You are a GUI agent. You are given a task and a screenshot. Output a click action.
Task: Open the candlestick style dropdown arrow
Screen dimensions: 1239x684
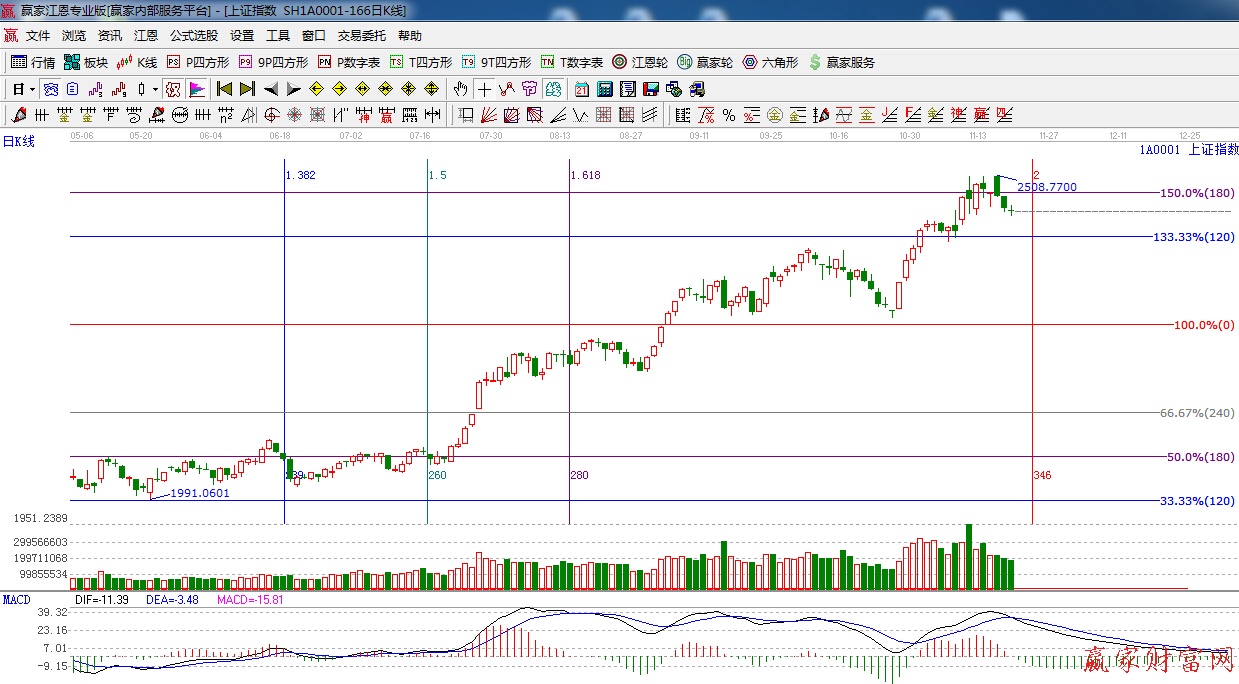click(155, 89)
